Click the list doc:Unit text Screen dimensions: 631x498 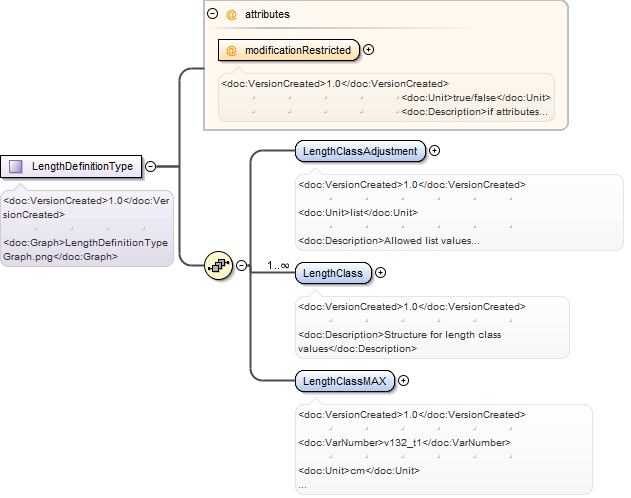(x=357, y=212)
